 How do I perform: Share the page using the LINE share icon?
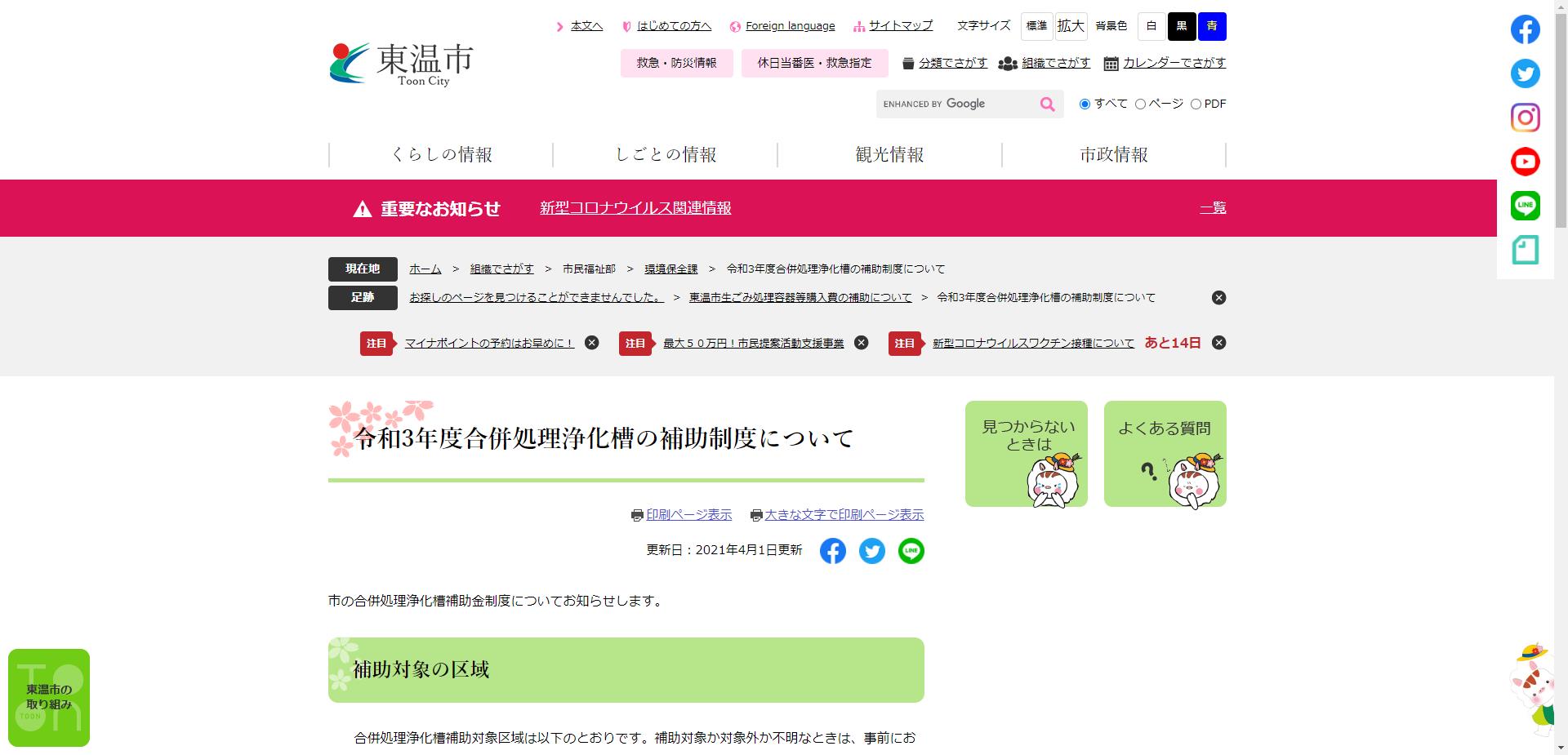point(911,551)
